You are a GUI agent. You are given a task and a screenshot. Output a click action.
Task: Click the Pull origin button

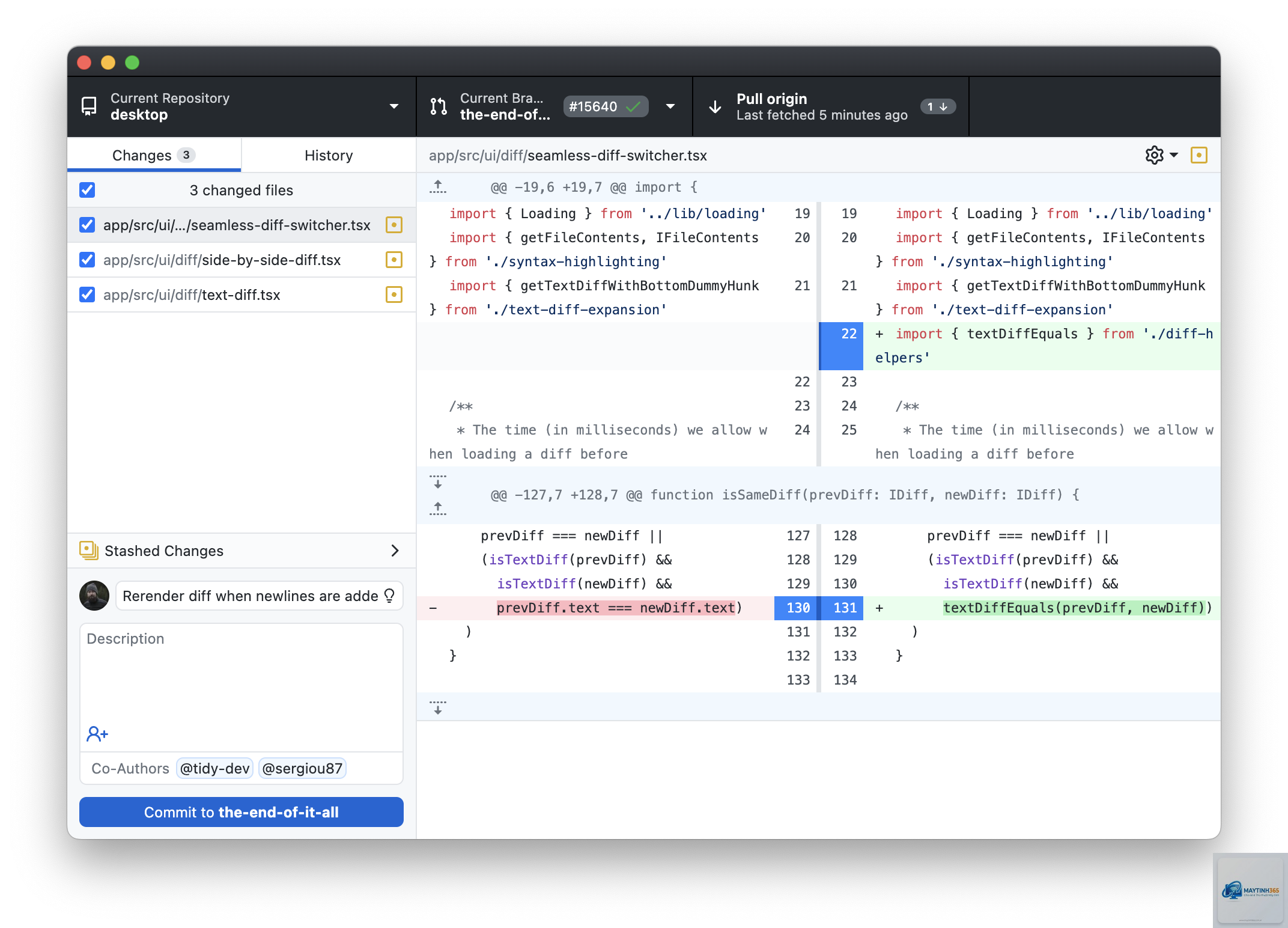[831, 106]
